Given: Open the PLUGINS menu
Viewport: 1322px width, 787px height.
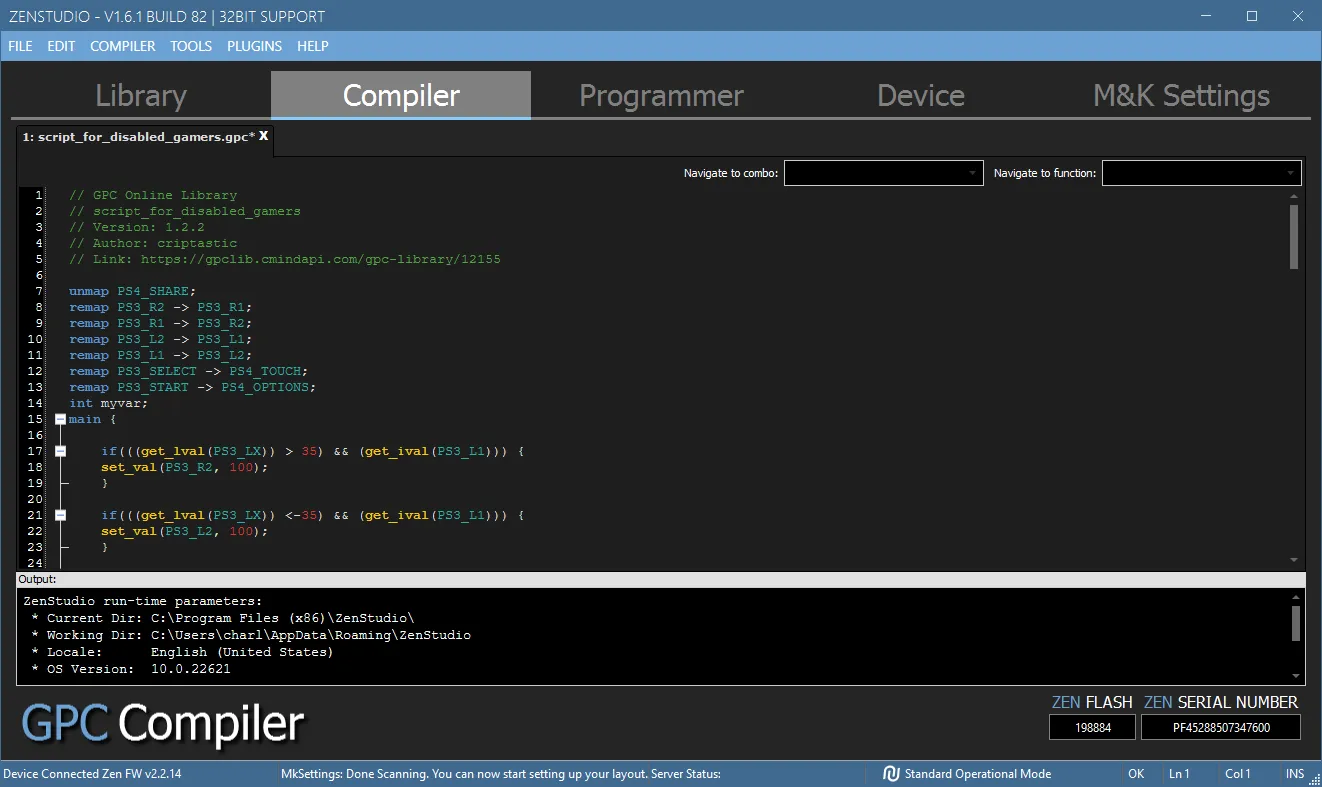Looking at the screenshot, I should pos(255,46).
